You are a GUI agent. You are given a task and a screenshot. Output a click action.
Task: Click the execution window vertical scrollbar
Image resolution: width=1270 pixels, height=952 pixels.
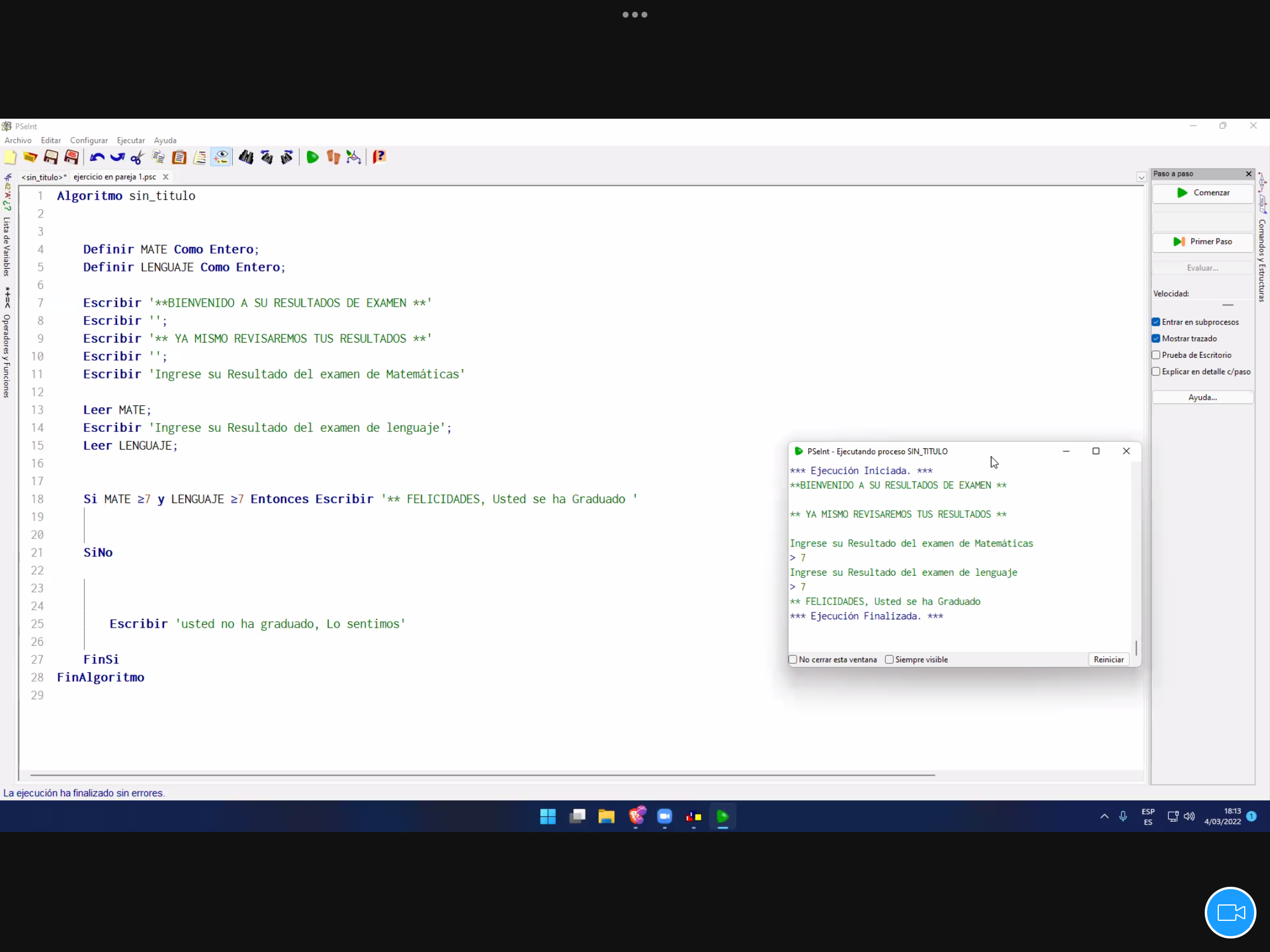click(1136, 648)
